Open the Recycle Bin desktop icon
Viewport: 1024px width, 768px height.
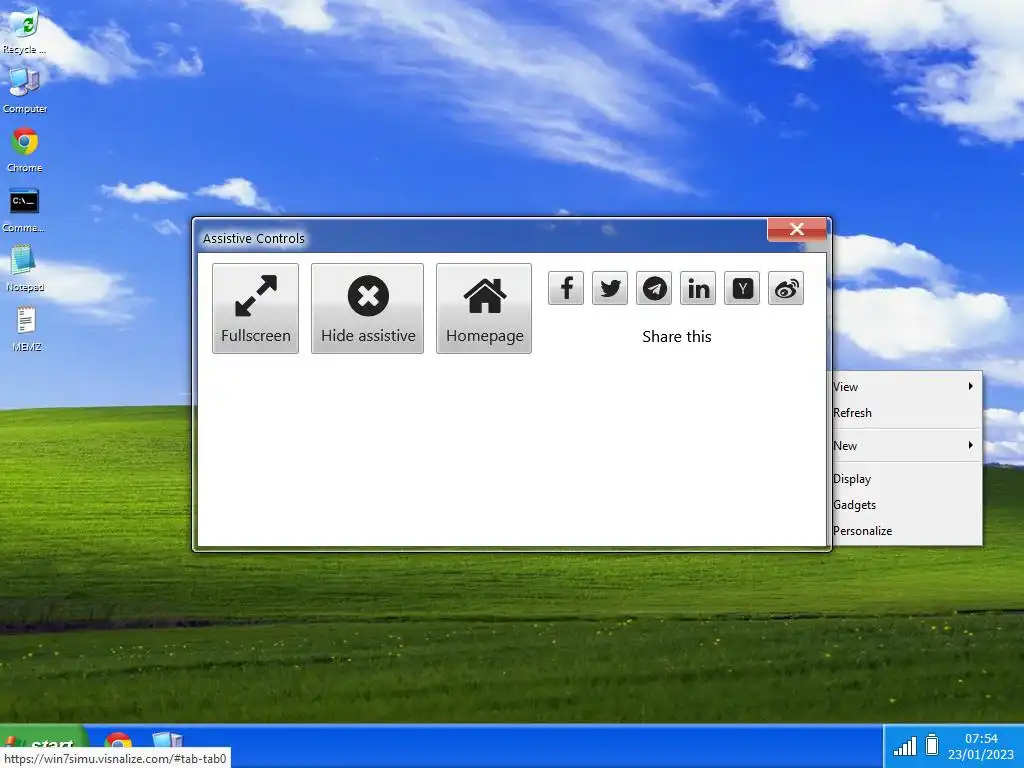pos(24,29)
